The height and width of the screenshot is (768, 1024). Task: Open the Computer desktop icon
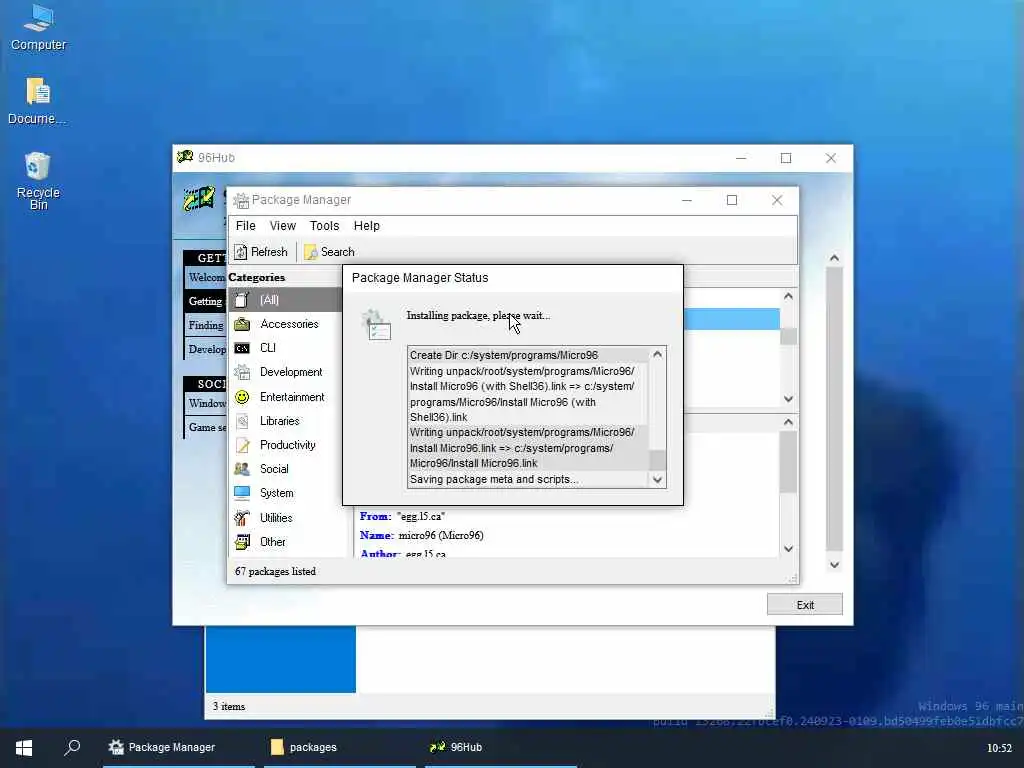coord(38,27)
